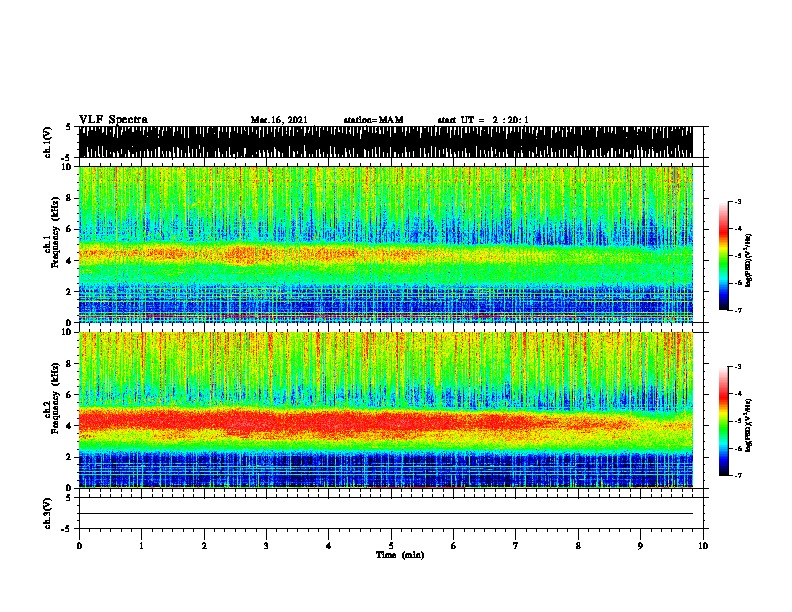Click the "4" kHz tick of ch.2 spectrogram
Image resolution: width=792 pixels, height=612 pixels.
click(70, 426)
